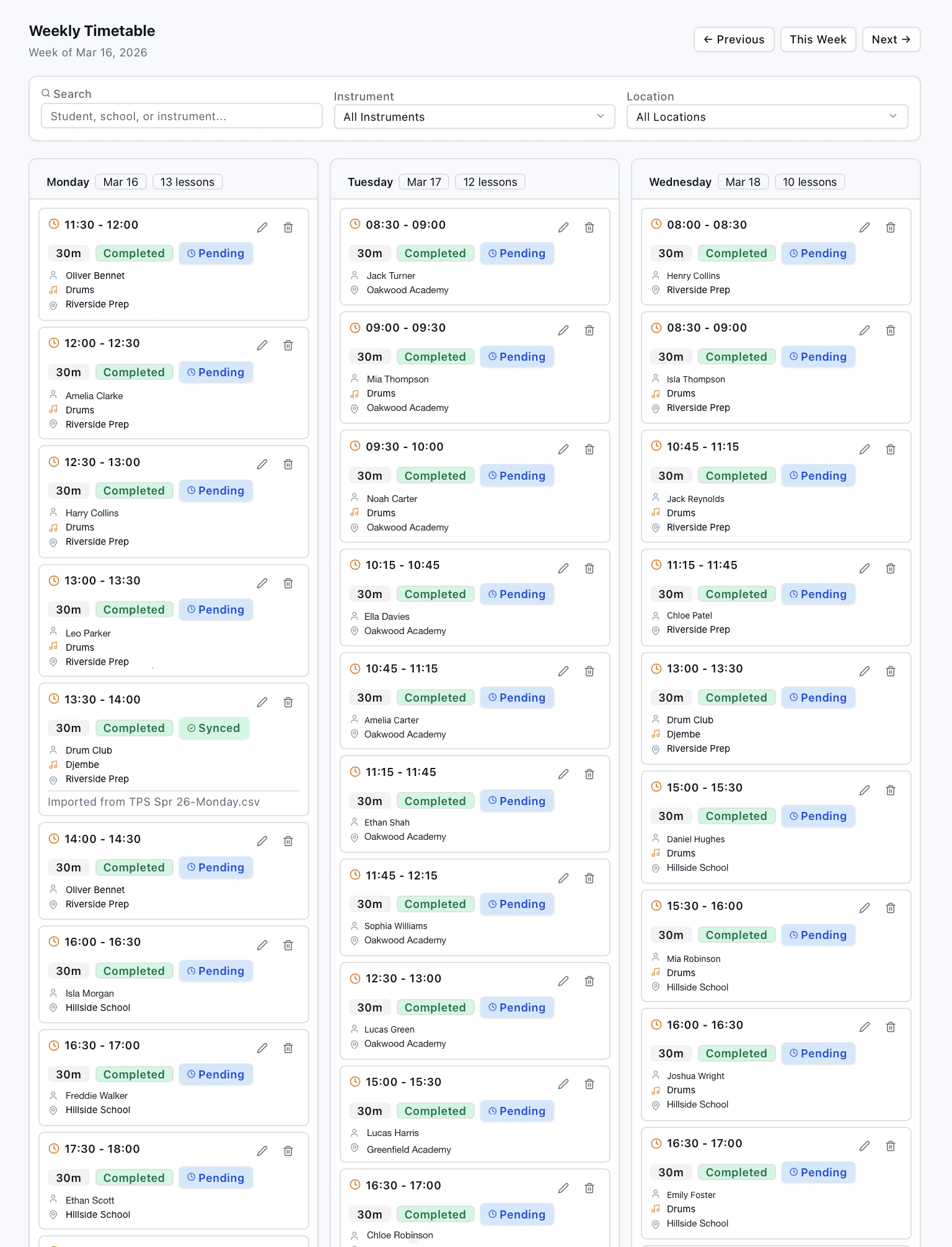This screenshot has width=952, height=1247.
Task: Toggle Pending status on Monday 12:30 lesson
Action: (216, 491)
